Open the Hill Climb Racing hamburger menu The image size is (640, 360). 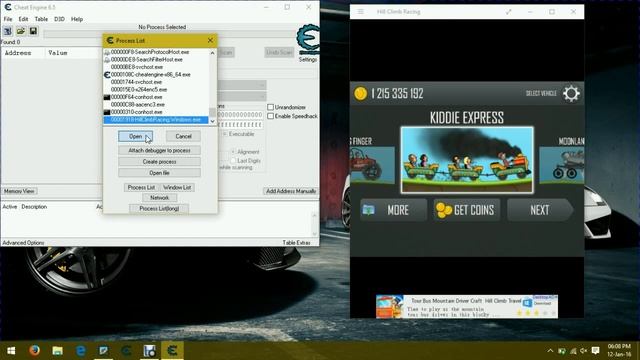point(361,12)
